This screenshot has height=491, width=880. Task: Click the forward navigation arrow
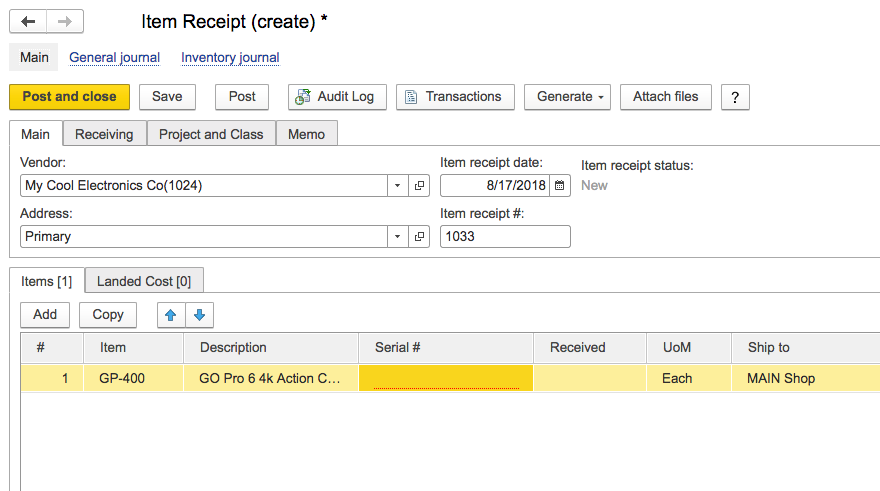(65, 22)
